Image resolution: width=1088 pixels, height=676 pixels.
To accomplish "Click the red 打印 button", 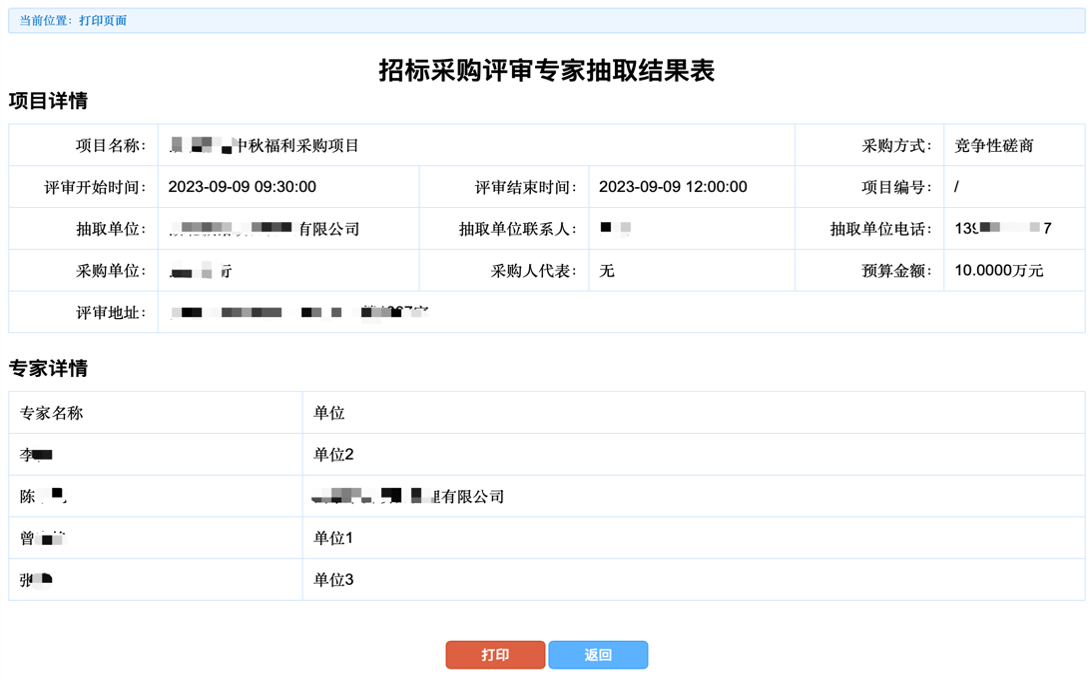I will 495,655.
